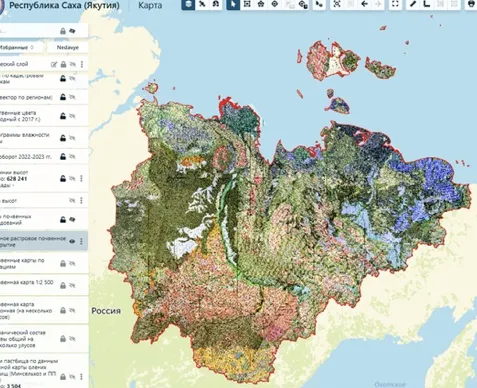The width and height of the screenshot is (477, 388).
Task: Click lock icon on '628 241' layer row
Action: [x=63, y=178]
